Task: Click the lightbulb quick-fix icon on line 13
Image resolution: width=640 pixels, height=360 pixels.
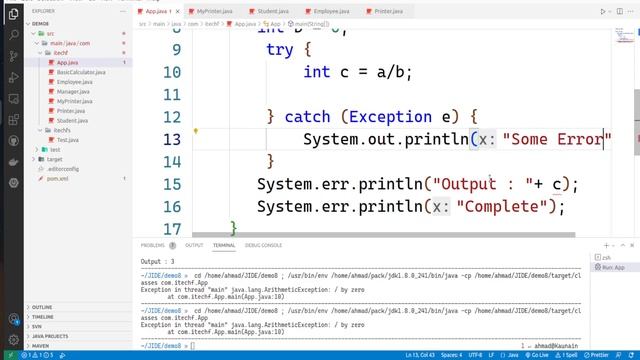Action: (x=196, y=131)
